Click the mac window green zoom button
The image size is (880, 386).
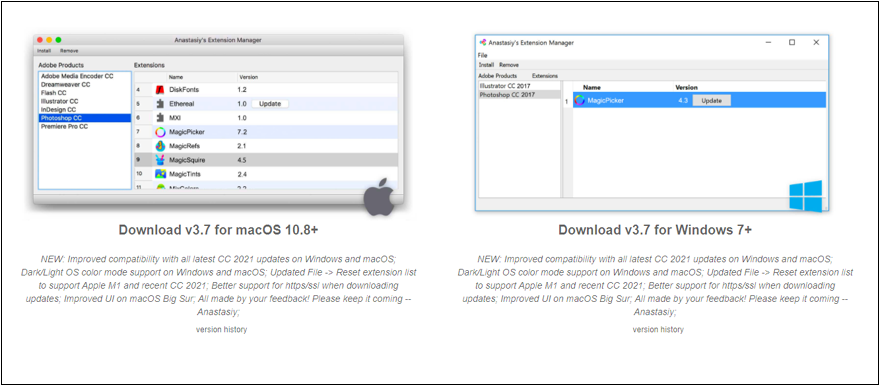tap(58, 40)
